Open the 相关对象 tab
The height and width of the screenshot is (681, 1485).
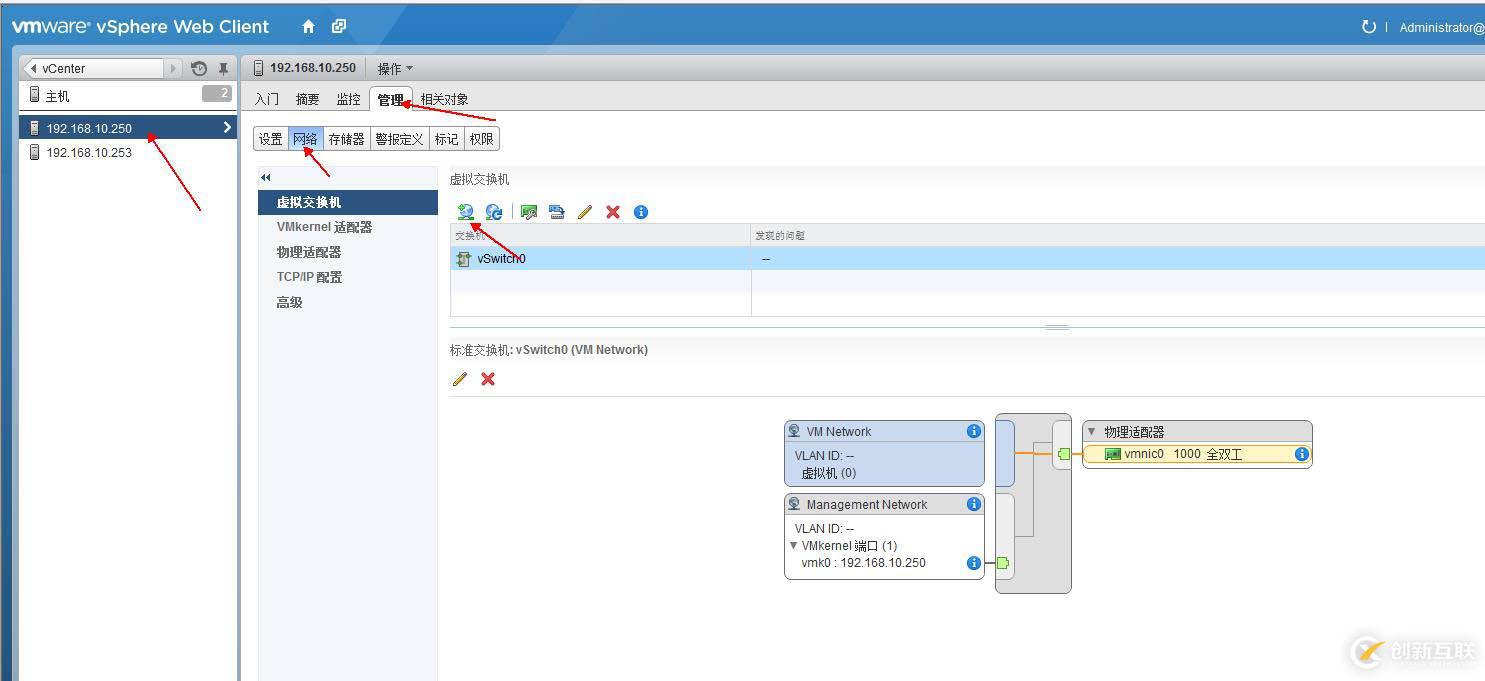coord(444,99)
